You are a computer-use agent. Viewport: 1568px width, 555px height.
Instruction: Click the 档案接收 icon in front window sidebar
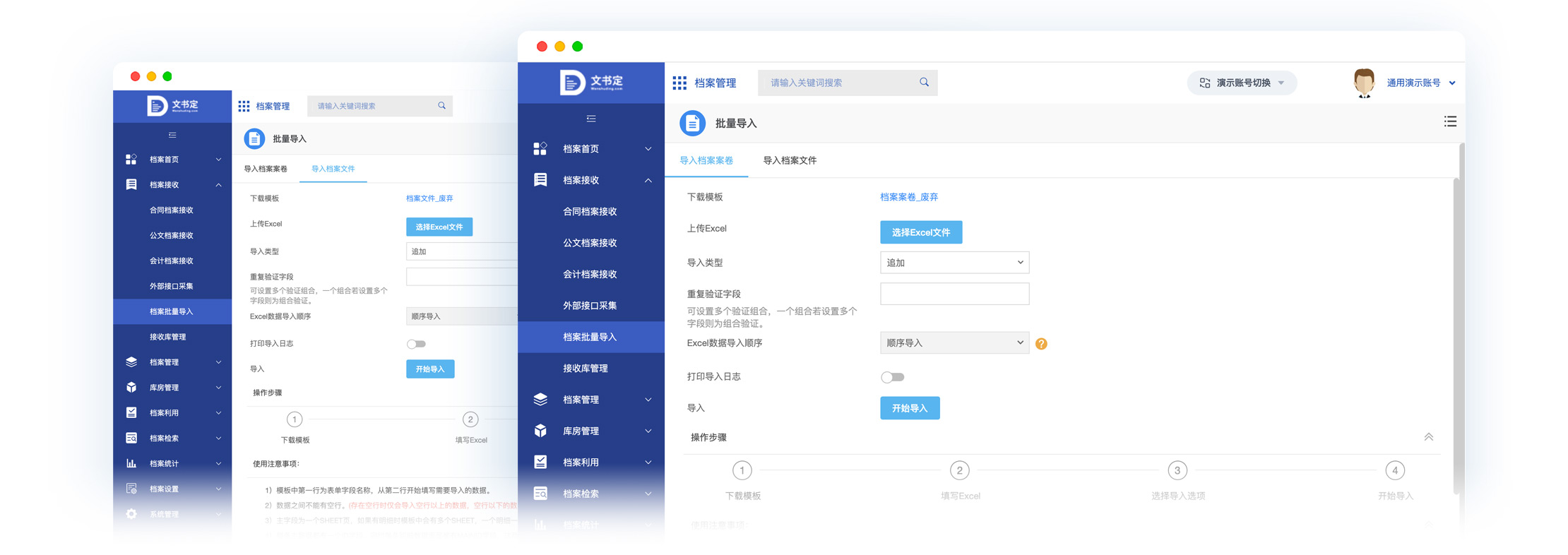pyautogui.click(x=540, y=180)
